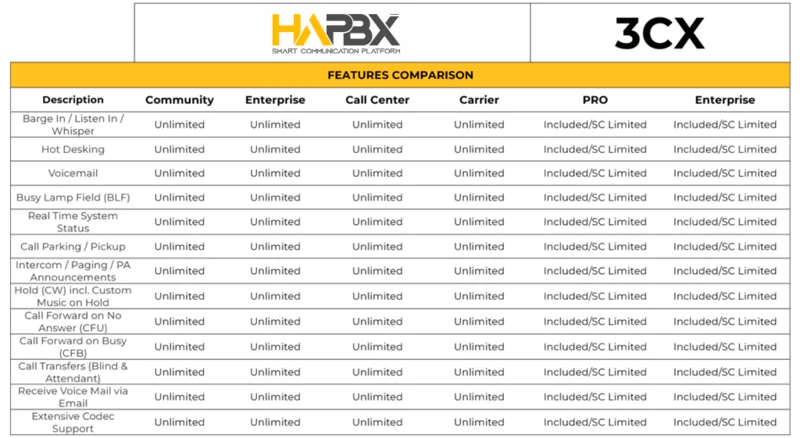
Task: Click the 3CX logo
Action: (x=659, y=32)
